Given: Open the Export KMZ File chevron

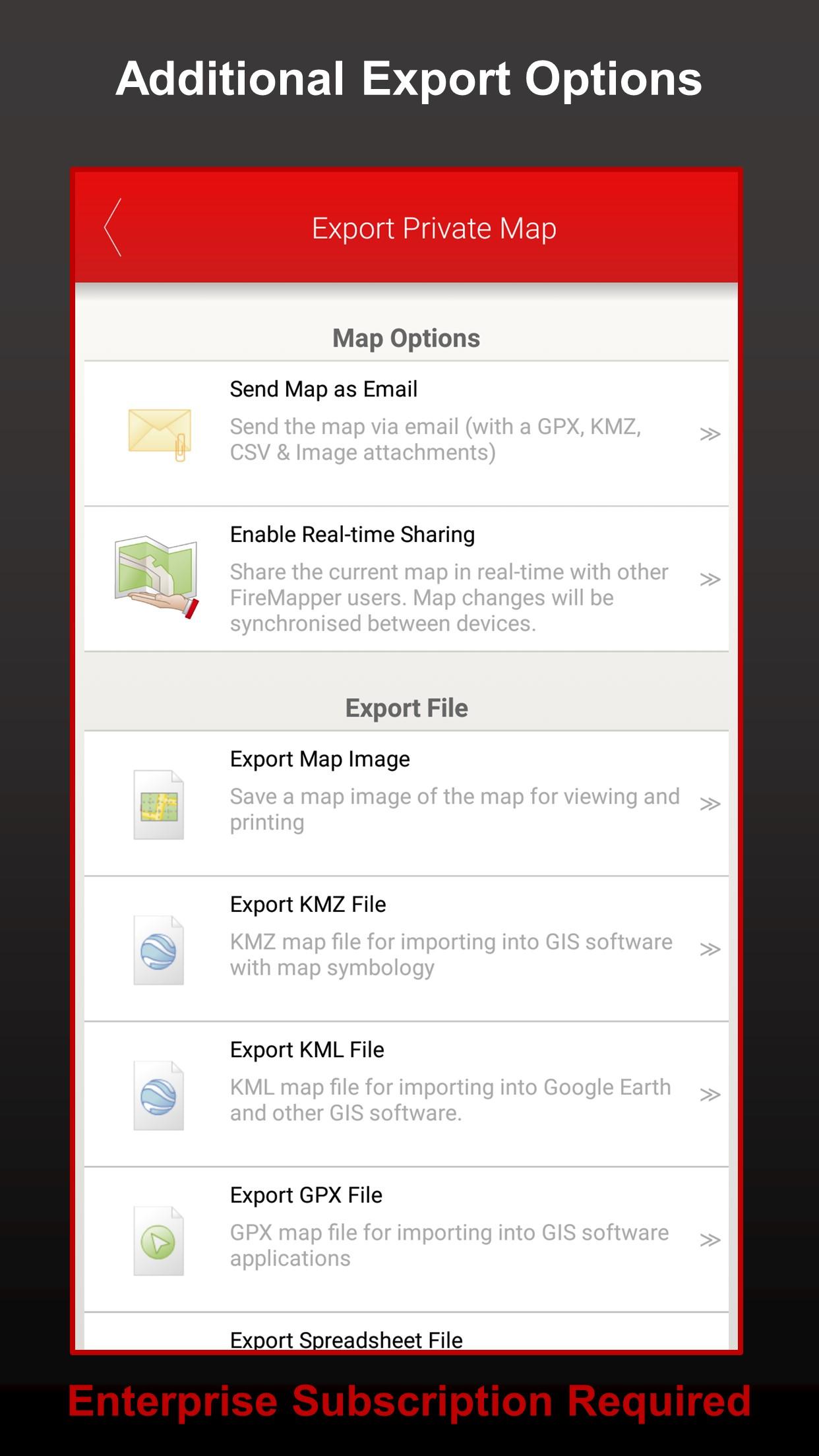Looking at the screenshot, I should coord(710,949).
